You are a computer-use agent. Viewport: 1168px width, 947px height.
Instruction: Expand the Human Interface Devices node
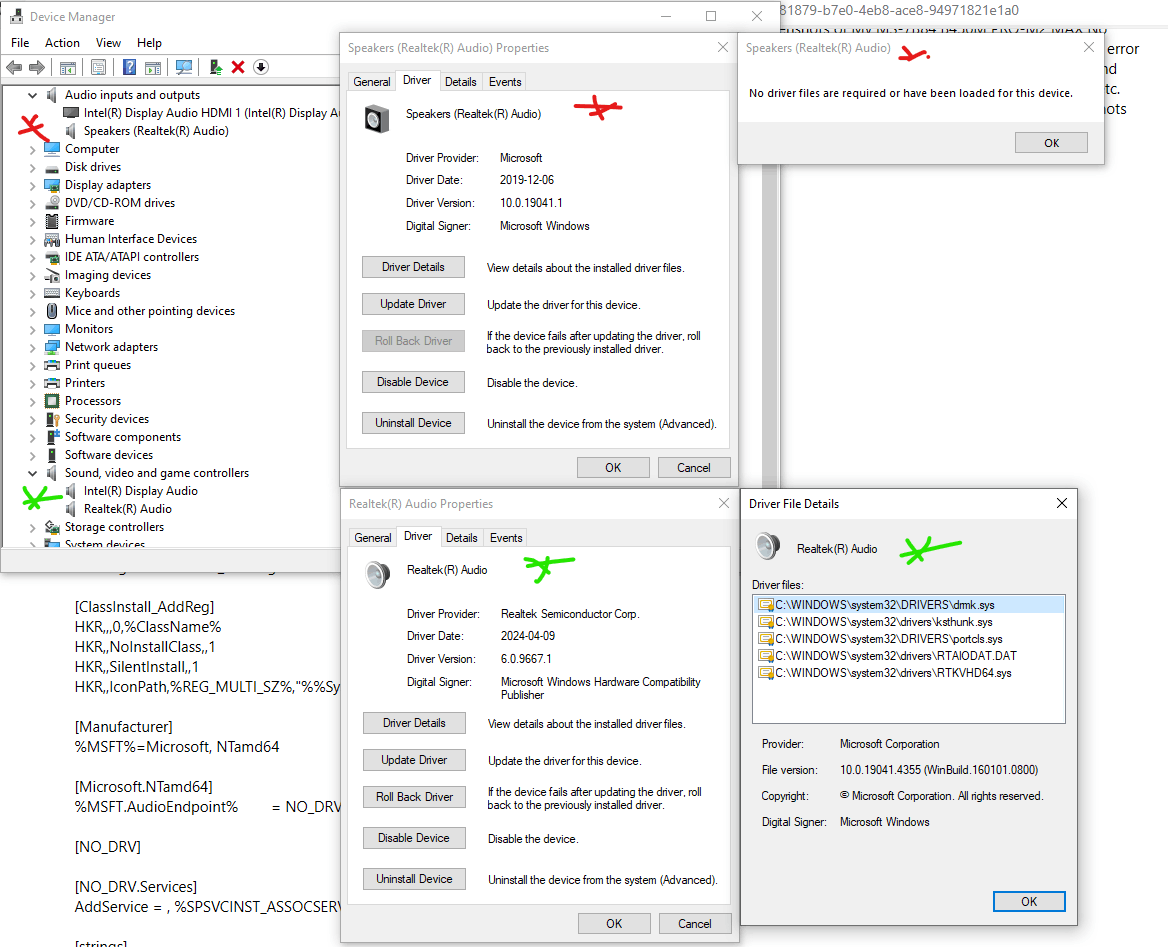(32, 239)
